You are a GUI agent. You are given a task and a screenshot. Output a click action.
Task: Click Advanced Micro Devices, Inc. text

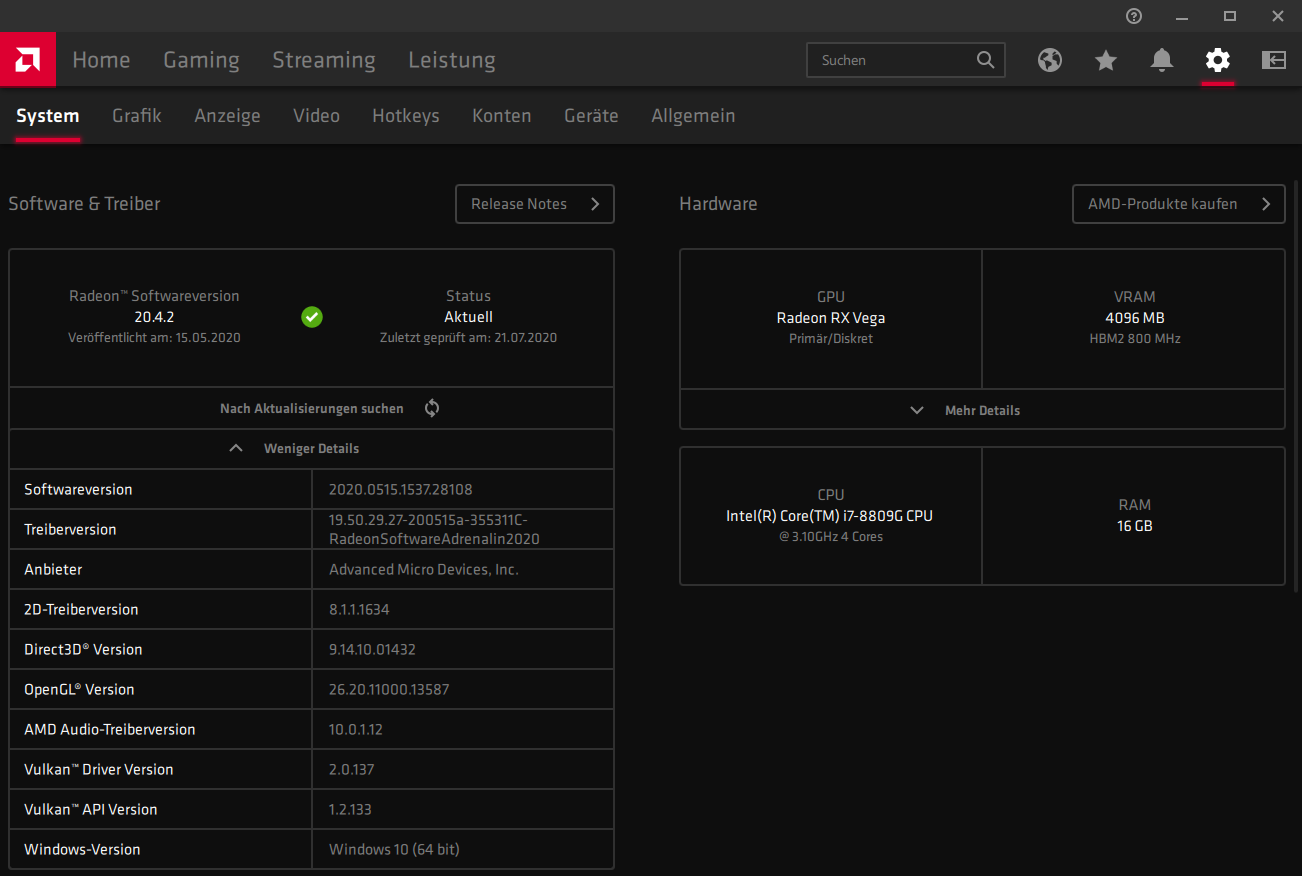coord(424,569)
